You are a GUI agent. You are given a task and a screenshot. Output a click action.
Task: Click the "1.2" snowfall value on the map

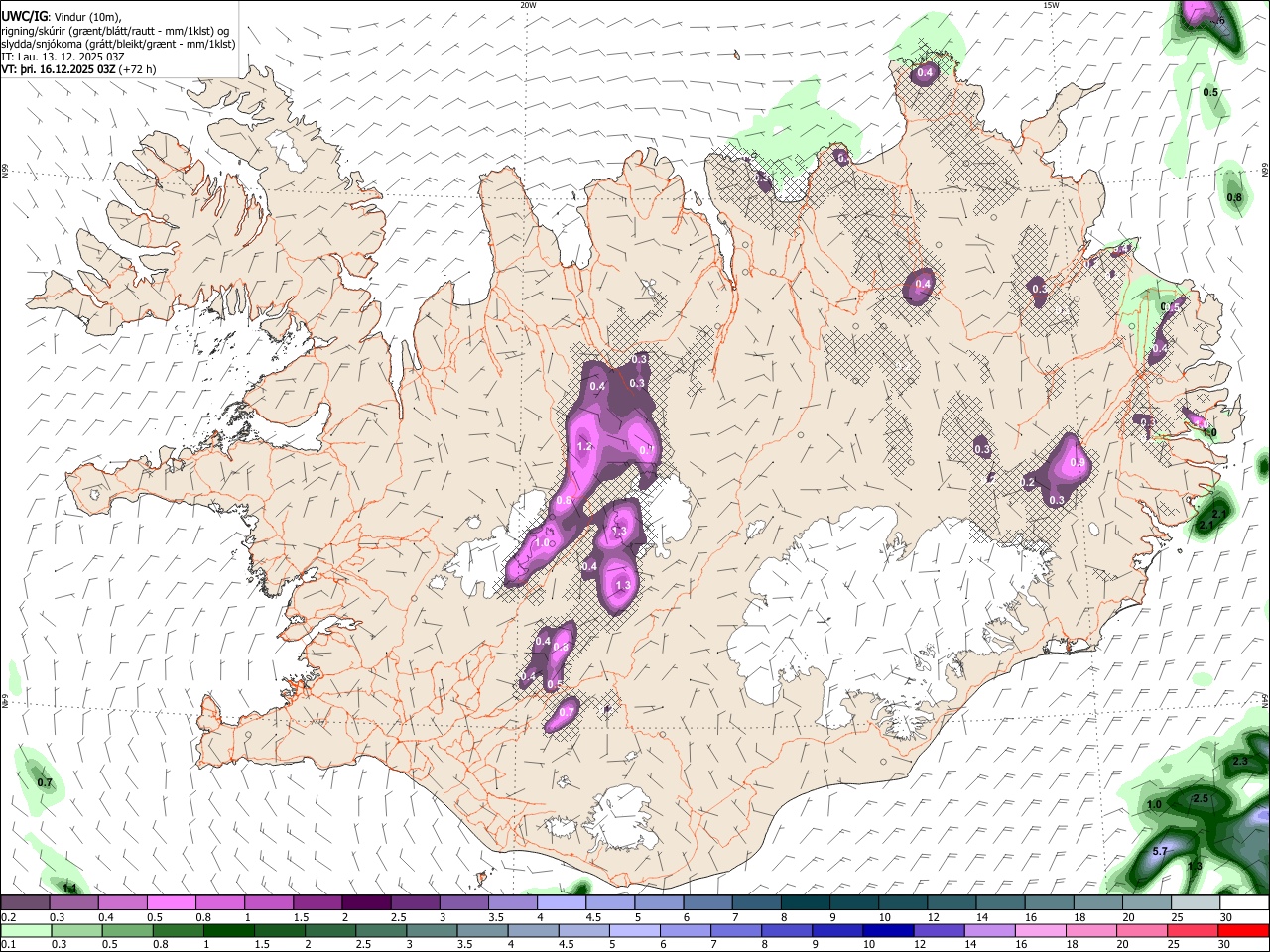tap(584, 447)
